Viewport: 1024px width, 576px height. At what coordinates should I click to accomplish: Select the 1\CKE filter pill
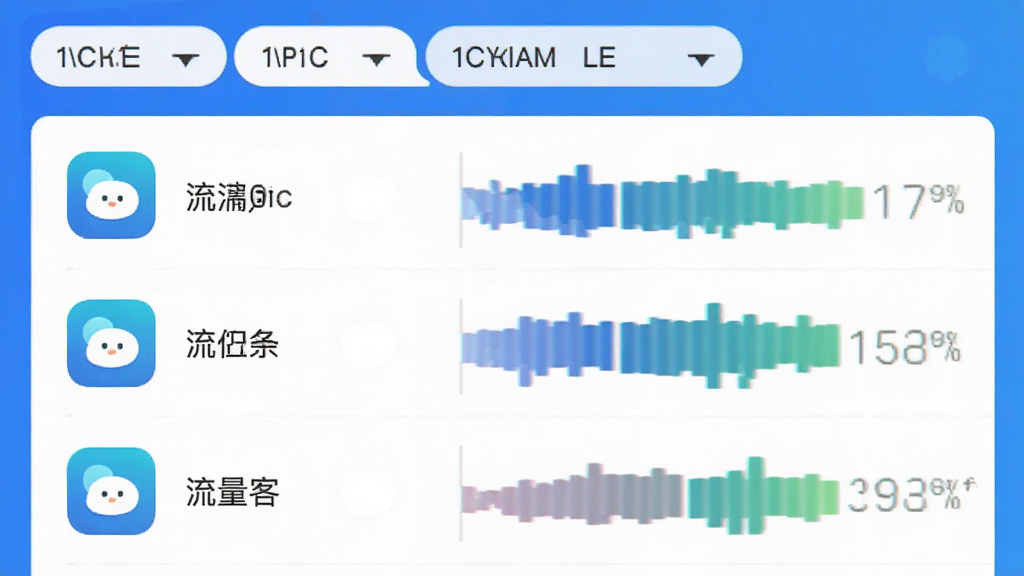[x=129, y=57]
